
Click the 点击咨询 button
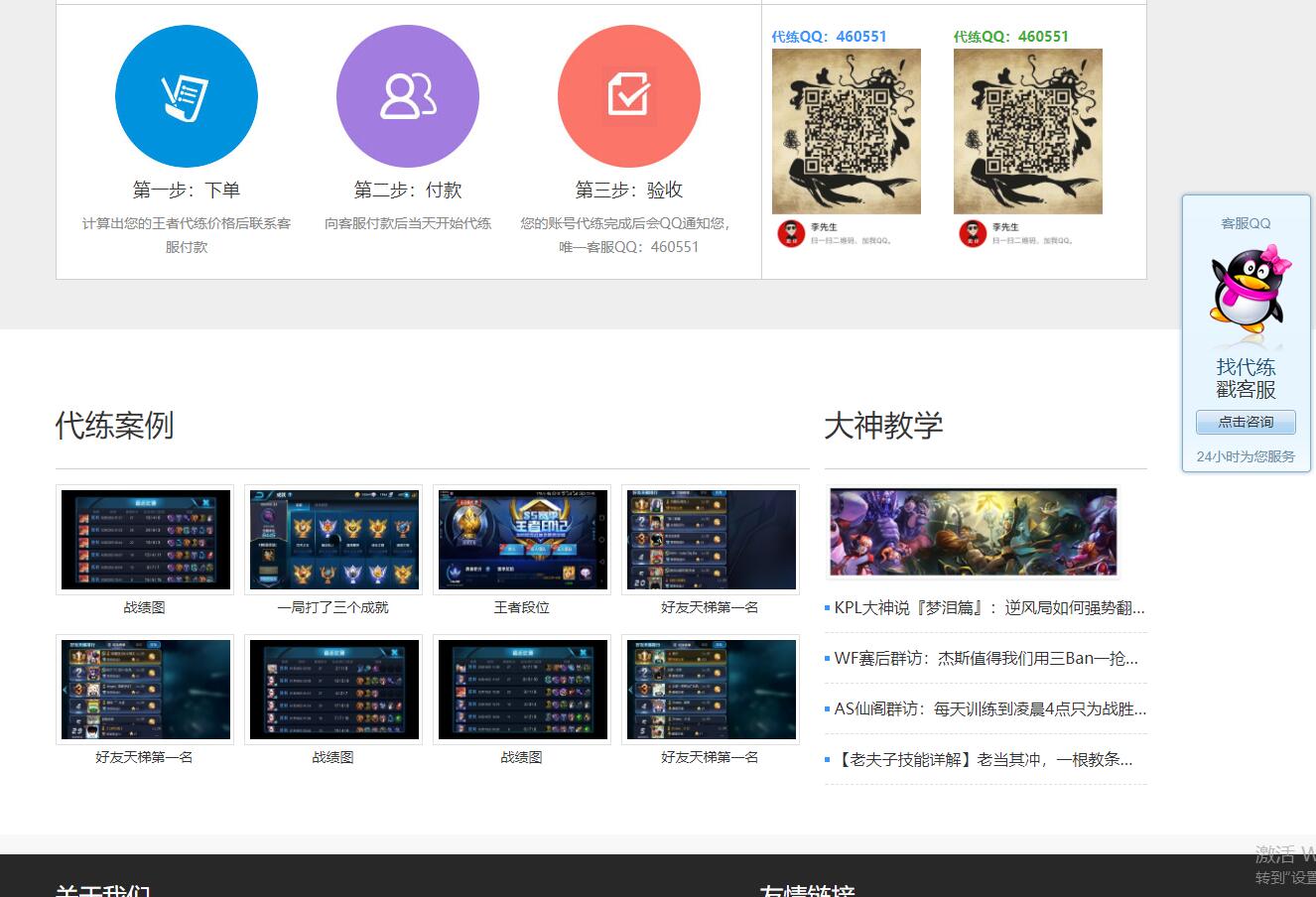pos(1246,423)
